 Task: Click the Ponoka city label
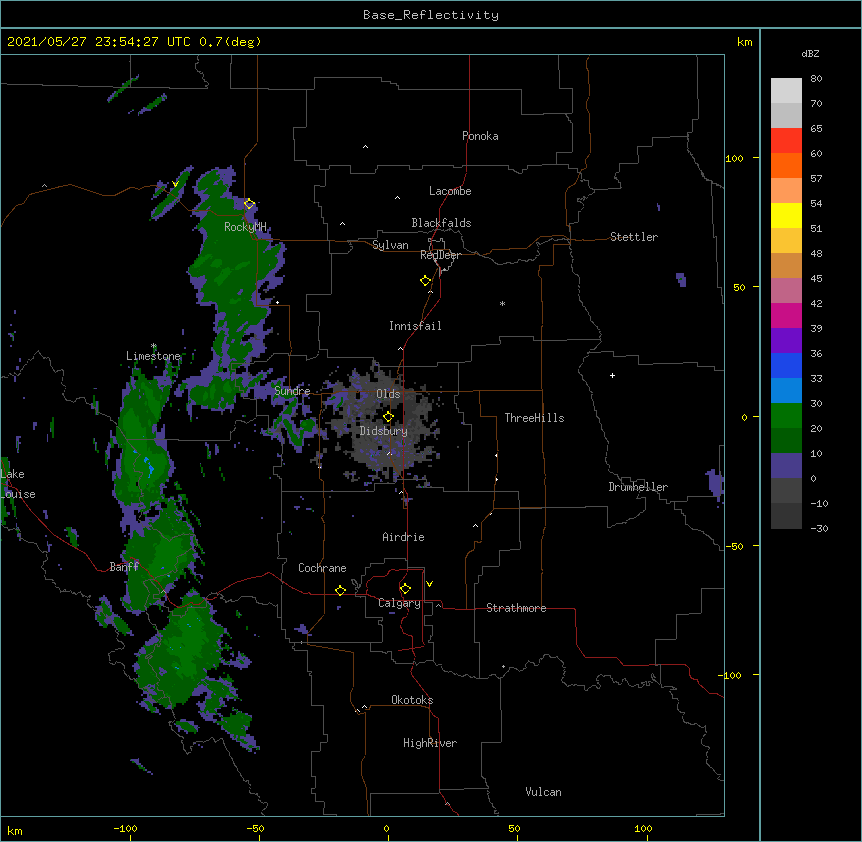(x=480, y=136)
